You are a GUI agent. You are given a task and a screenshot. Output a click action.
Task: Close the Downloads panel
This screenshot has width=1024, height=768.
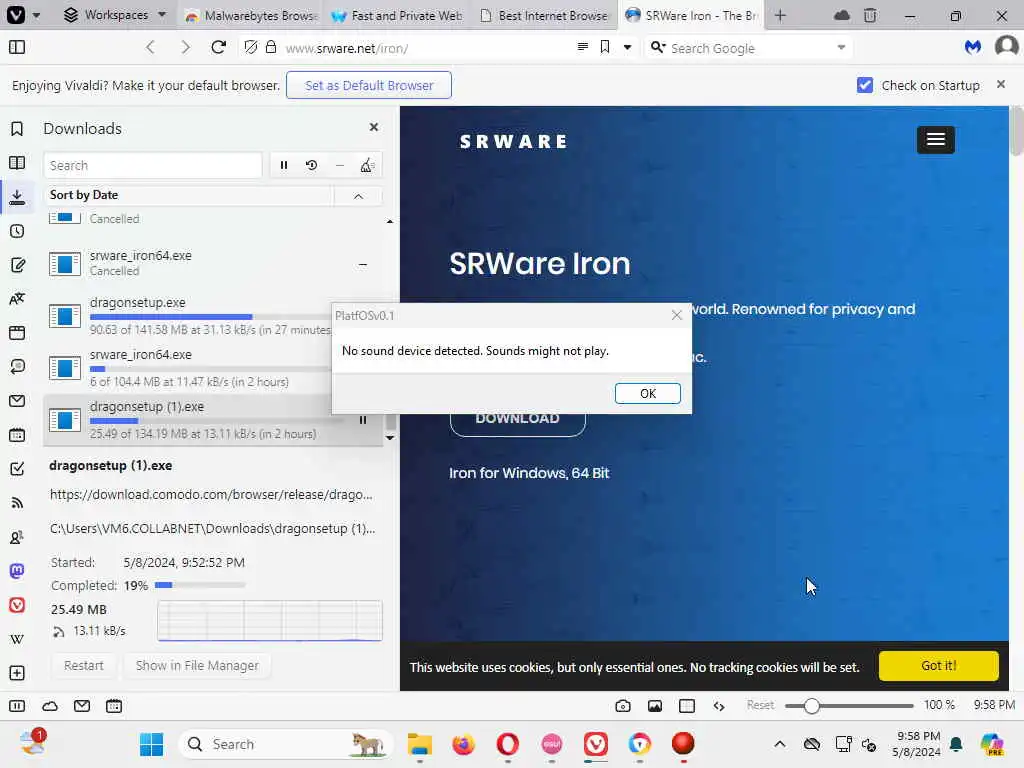[374, 127]
